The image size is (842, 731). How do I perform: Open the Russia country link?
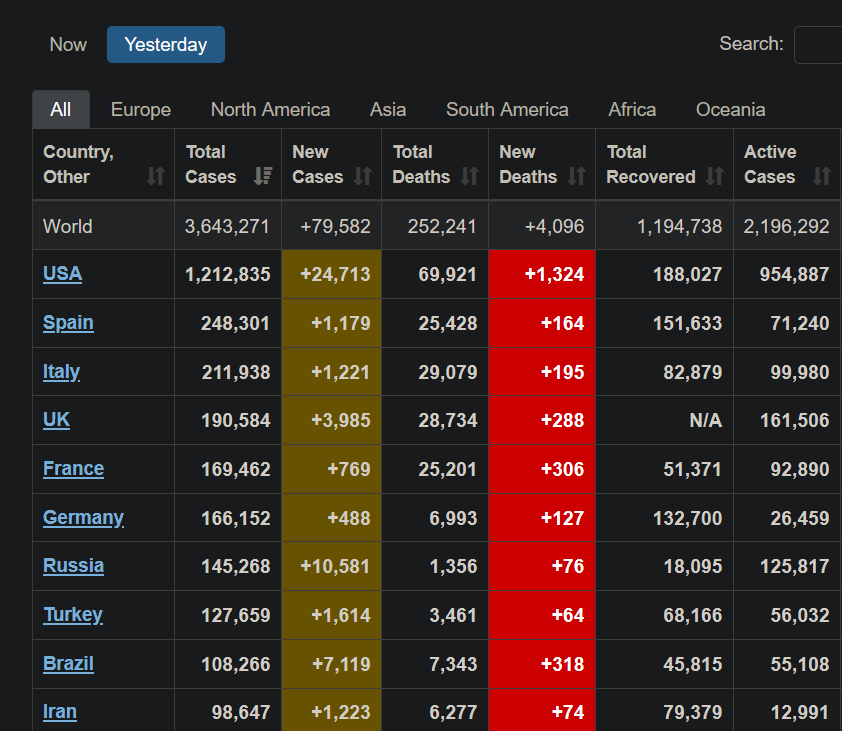click(74, 566)
